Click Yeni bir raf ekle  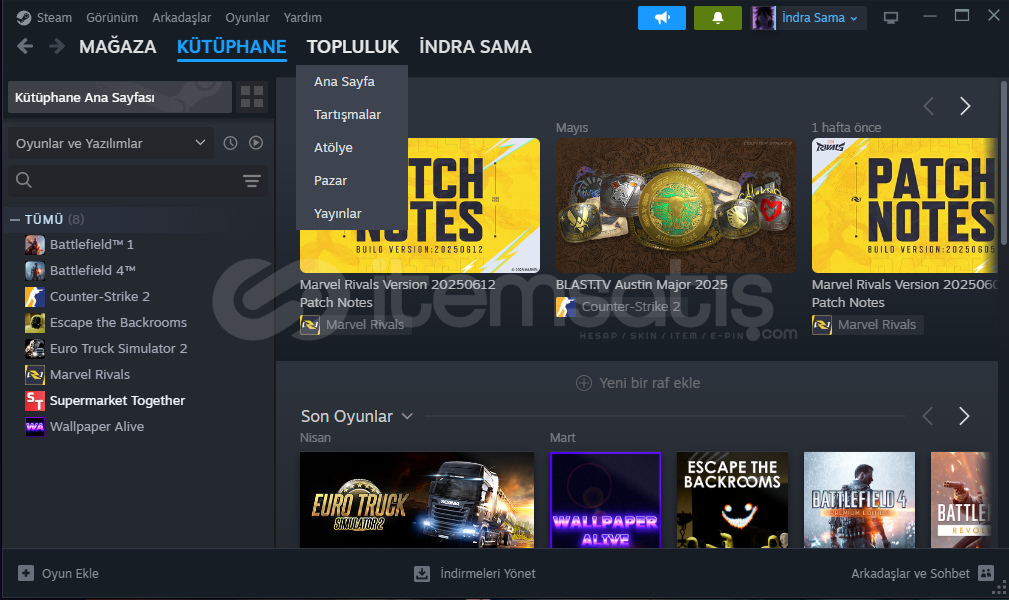[650, 383]
